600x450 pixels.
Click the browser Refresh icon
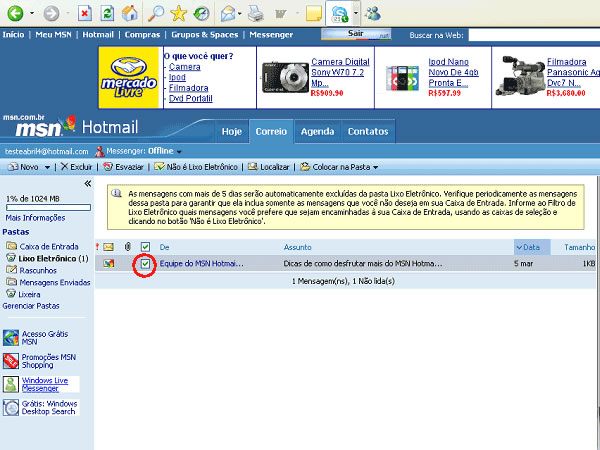[107, 14]
